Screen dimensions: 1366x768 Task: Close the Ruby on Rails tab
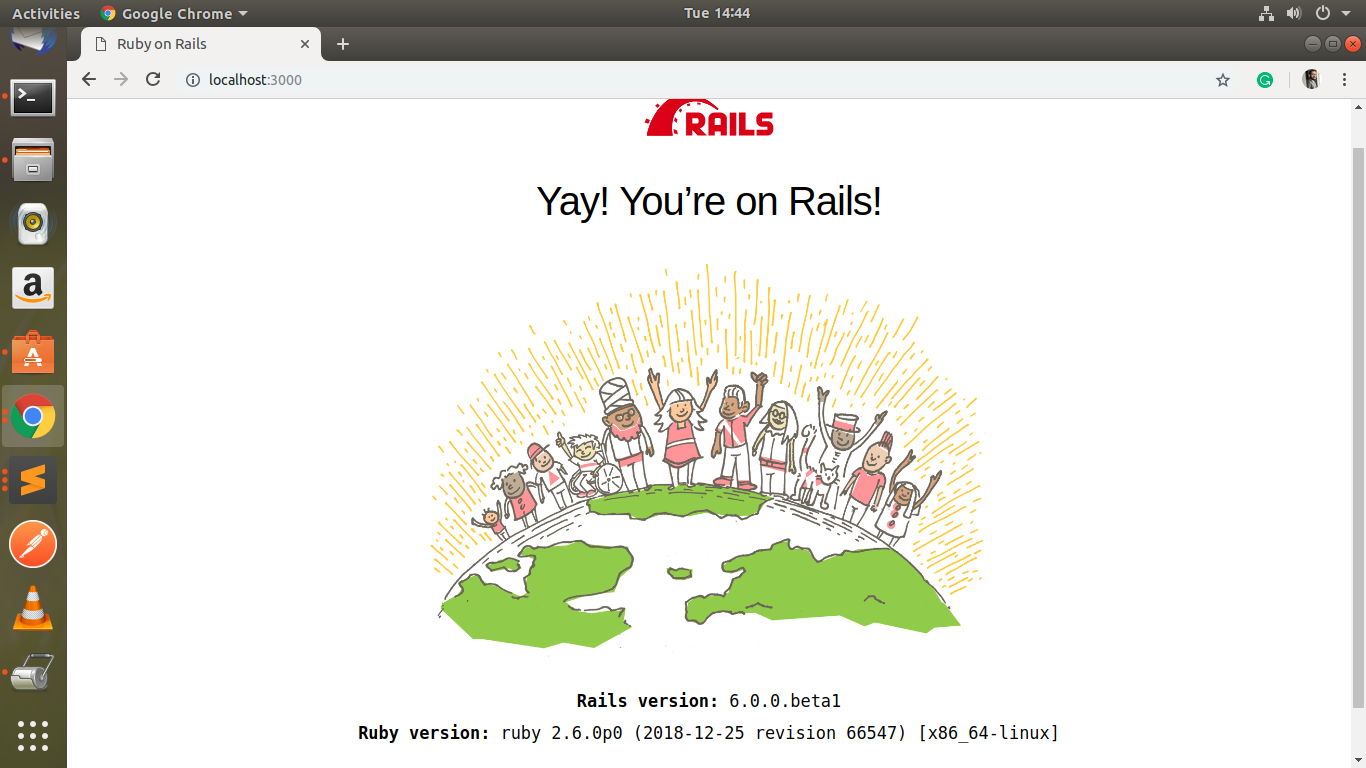pos(306,44)
